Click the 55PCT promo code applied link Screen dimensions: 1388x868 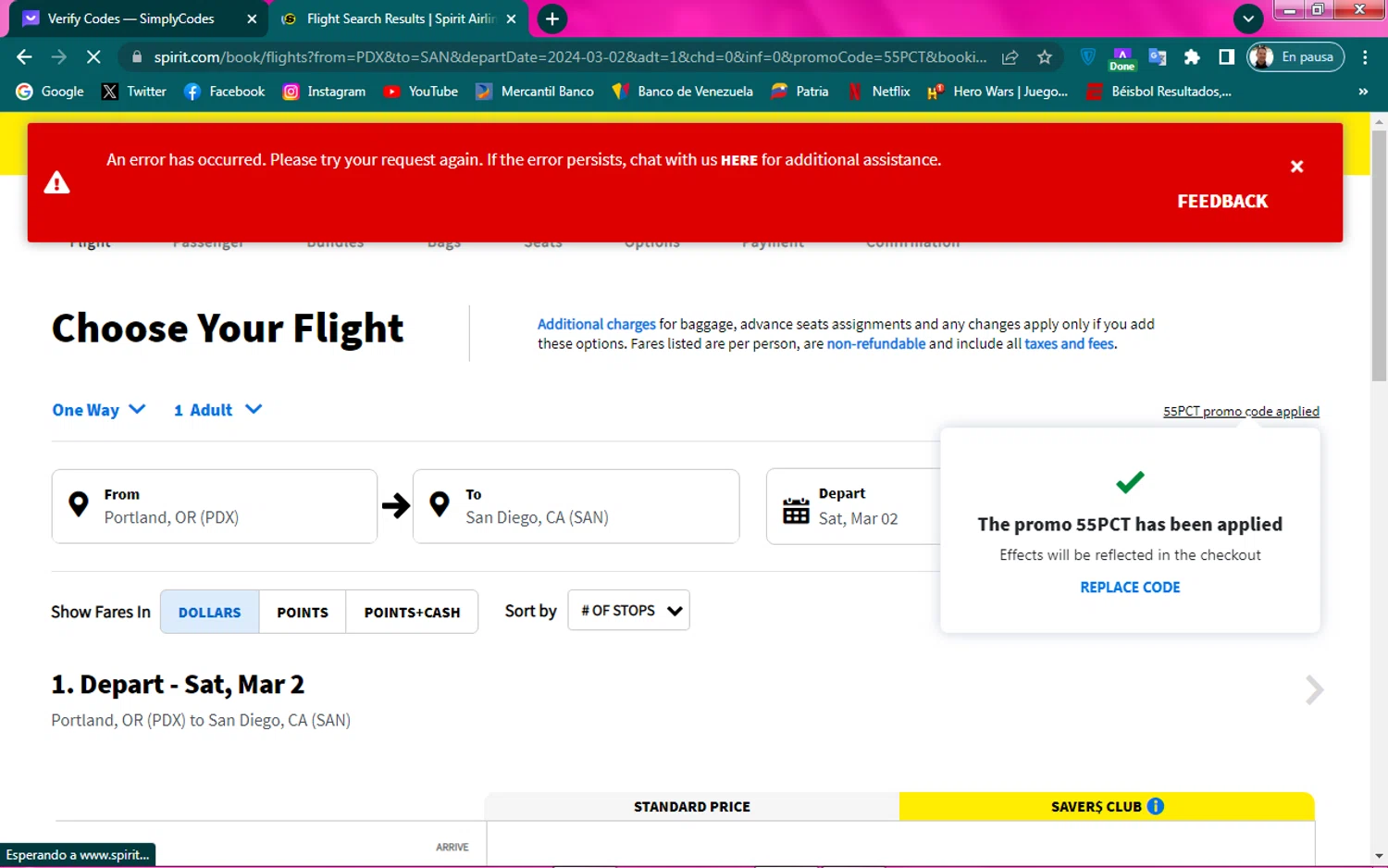1241,412
